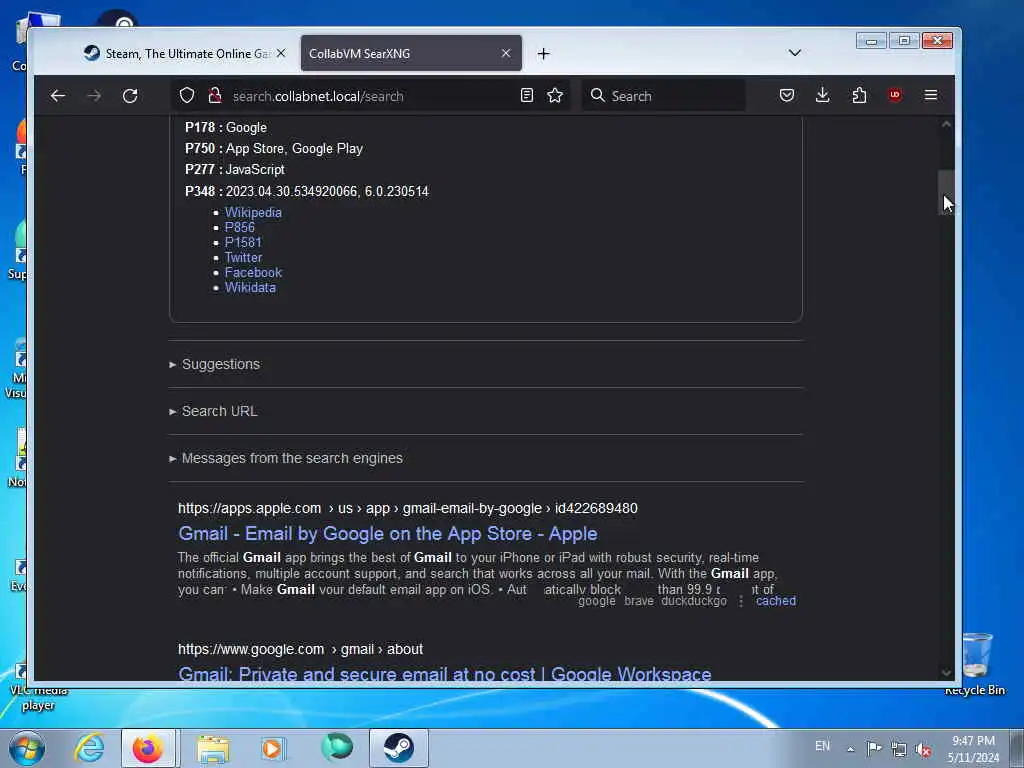
Task: Launch Internet Explorer from the taskbar
Action: pos(89,748)
